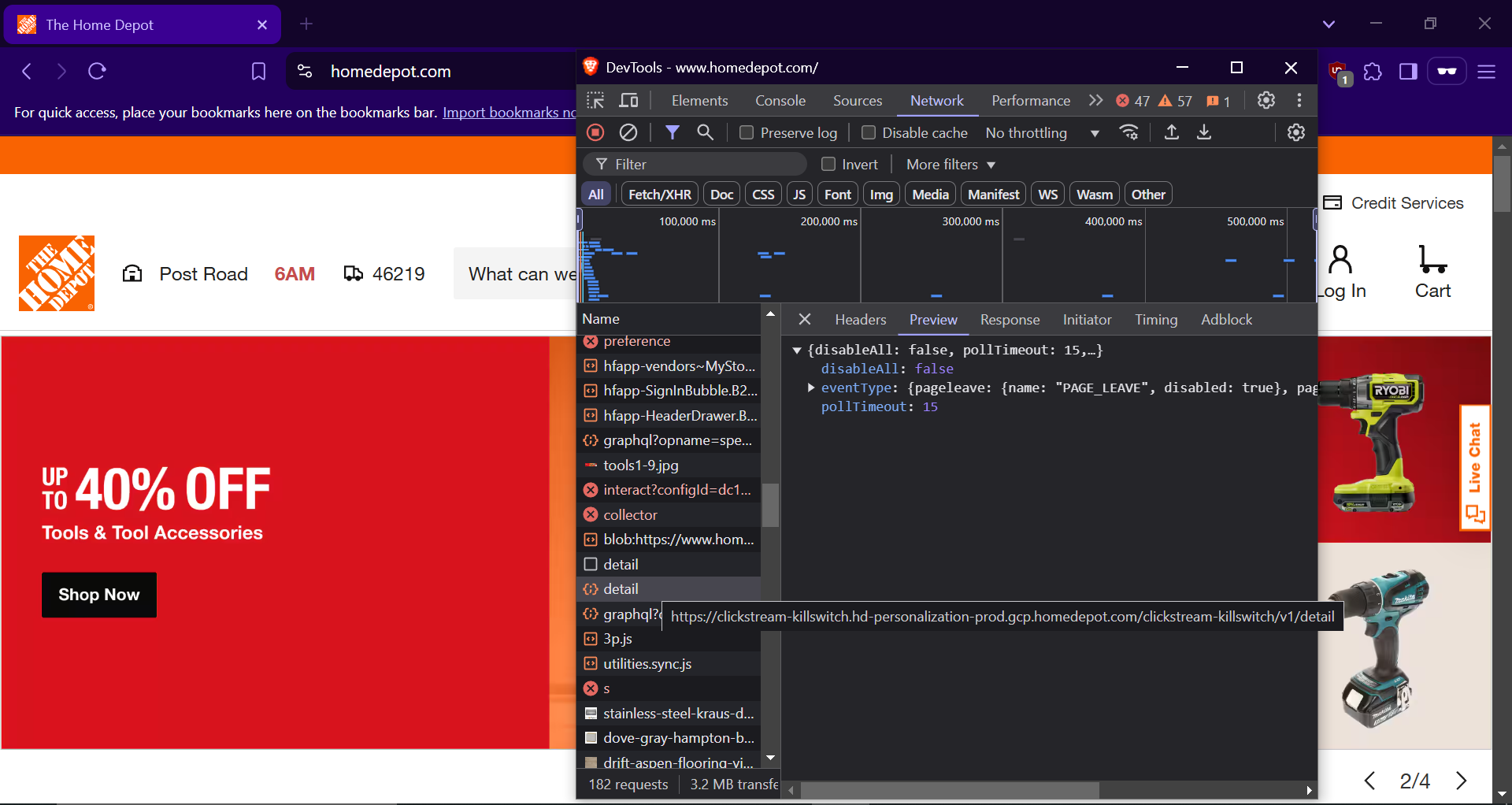
Task: Reload the Home Depot page
Action: [x=97, y=72]
